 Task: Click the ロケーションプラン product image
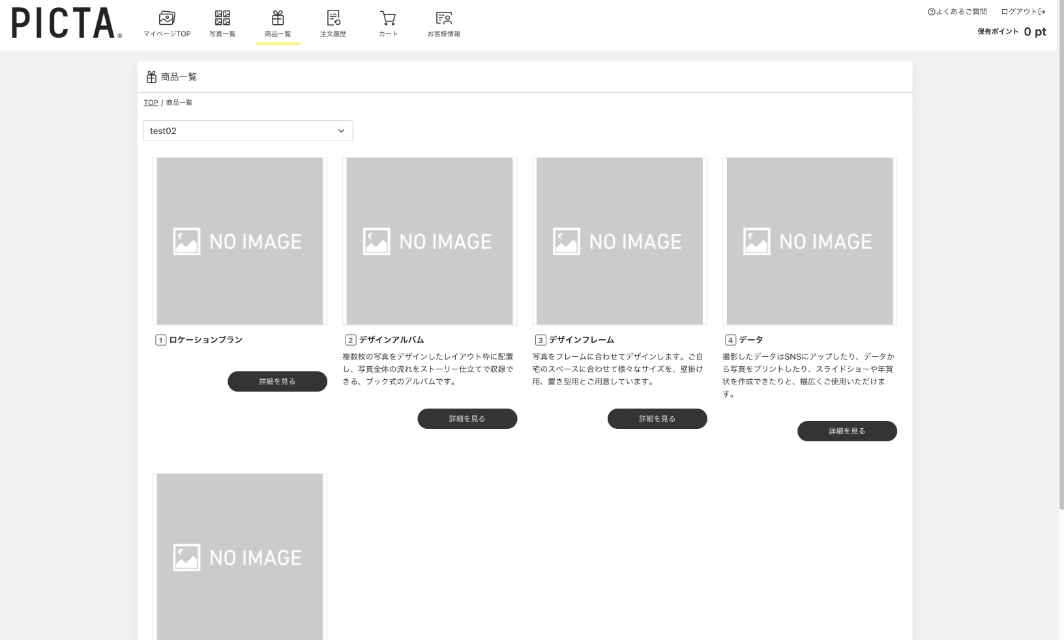(240, 241)
